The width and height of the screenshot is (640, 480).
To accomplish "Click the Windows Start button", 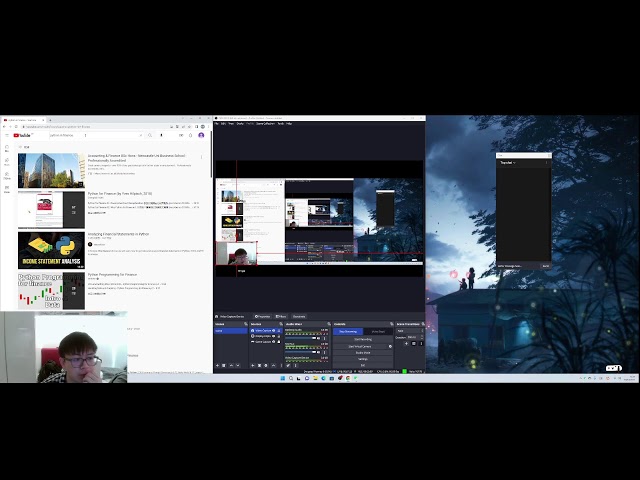I will point(282,378).
